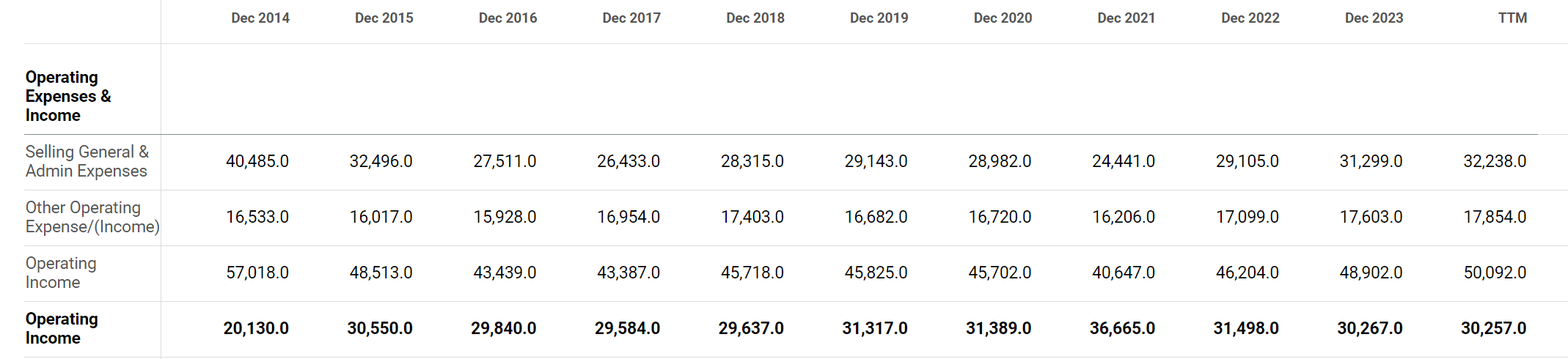Click the Dec 2014 column header
The image size is (1568, 359).
click(x=260, y=18)
